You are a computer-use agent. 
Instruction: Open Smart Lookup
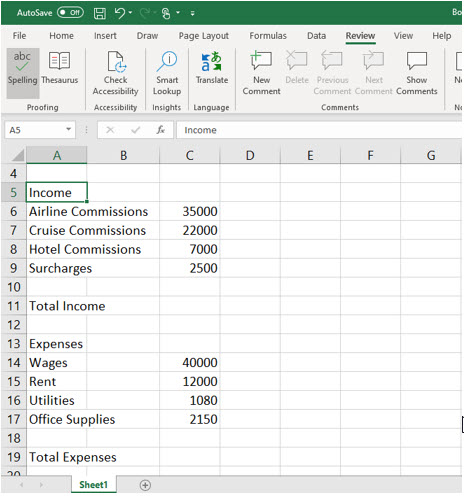point(167,73)
